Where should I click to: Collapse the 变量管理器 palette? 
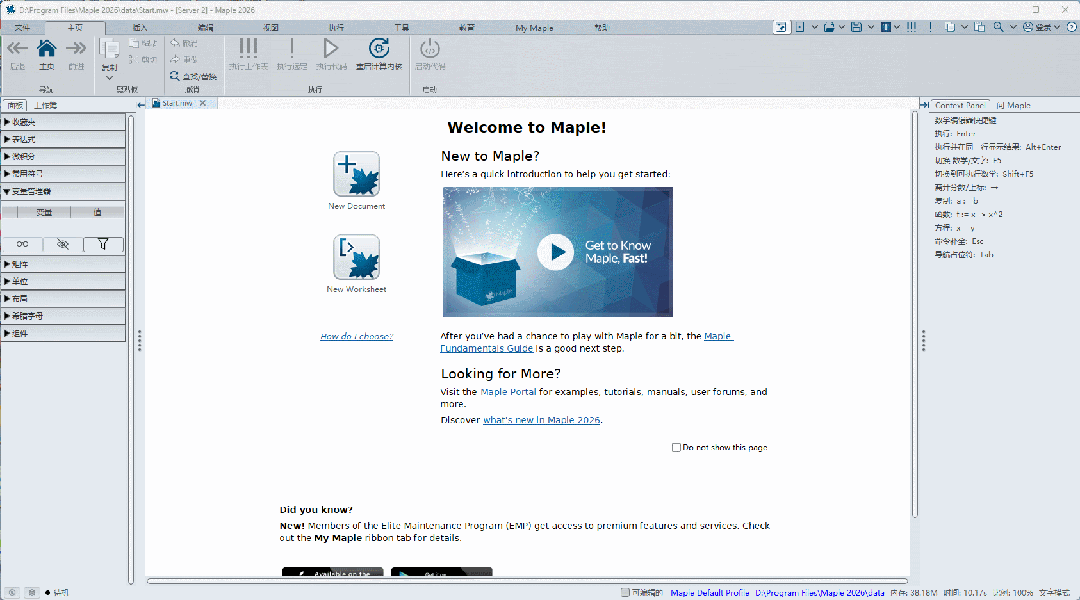63,192
